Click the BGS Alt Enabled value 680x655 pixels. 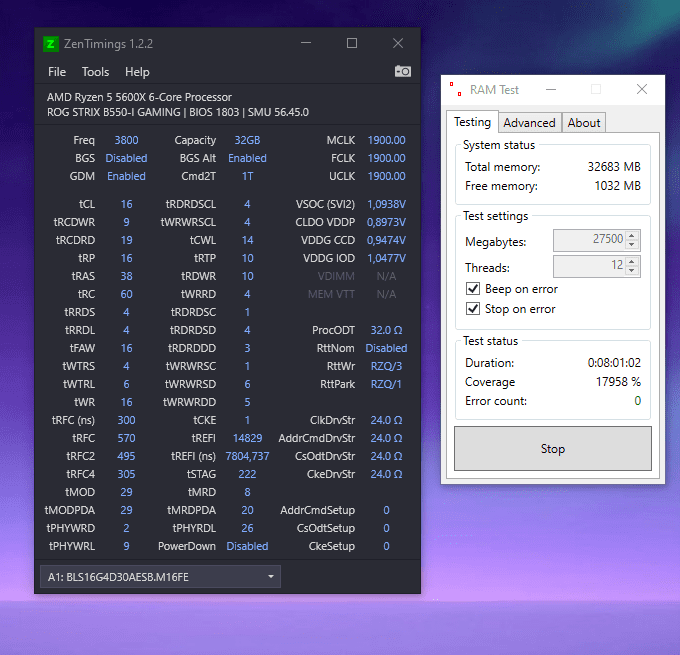click(247, 158)
